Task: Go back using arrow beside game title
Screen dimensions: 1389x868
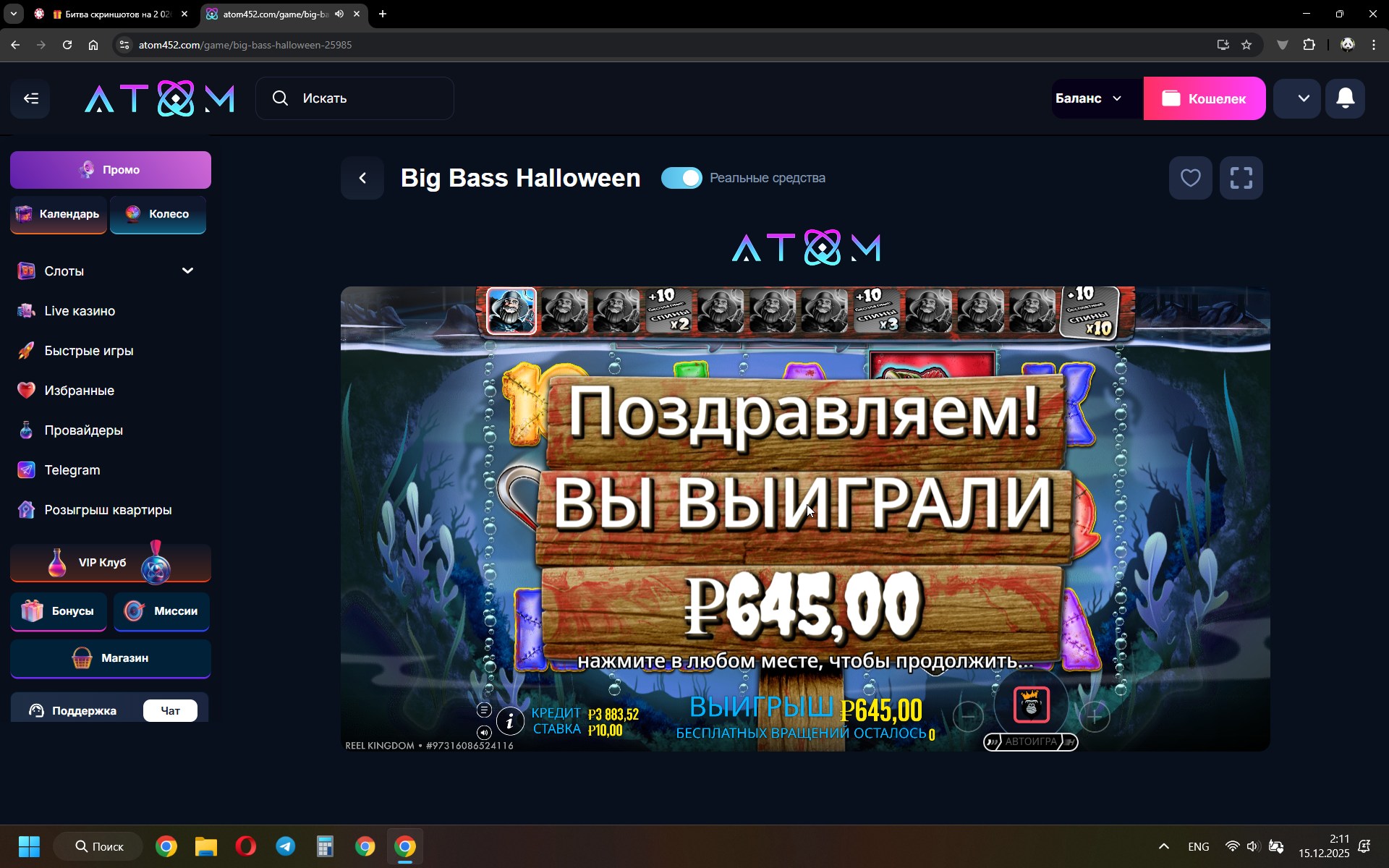Action: point(362,178)
